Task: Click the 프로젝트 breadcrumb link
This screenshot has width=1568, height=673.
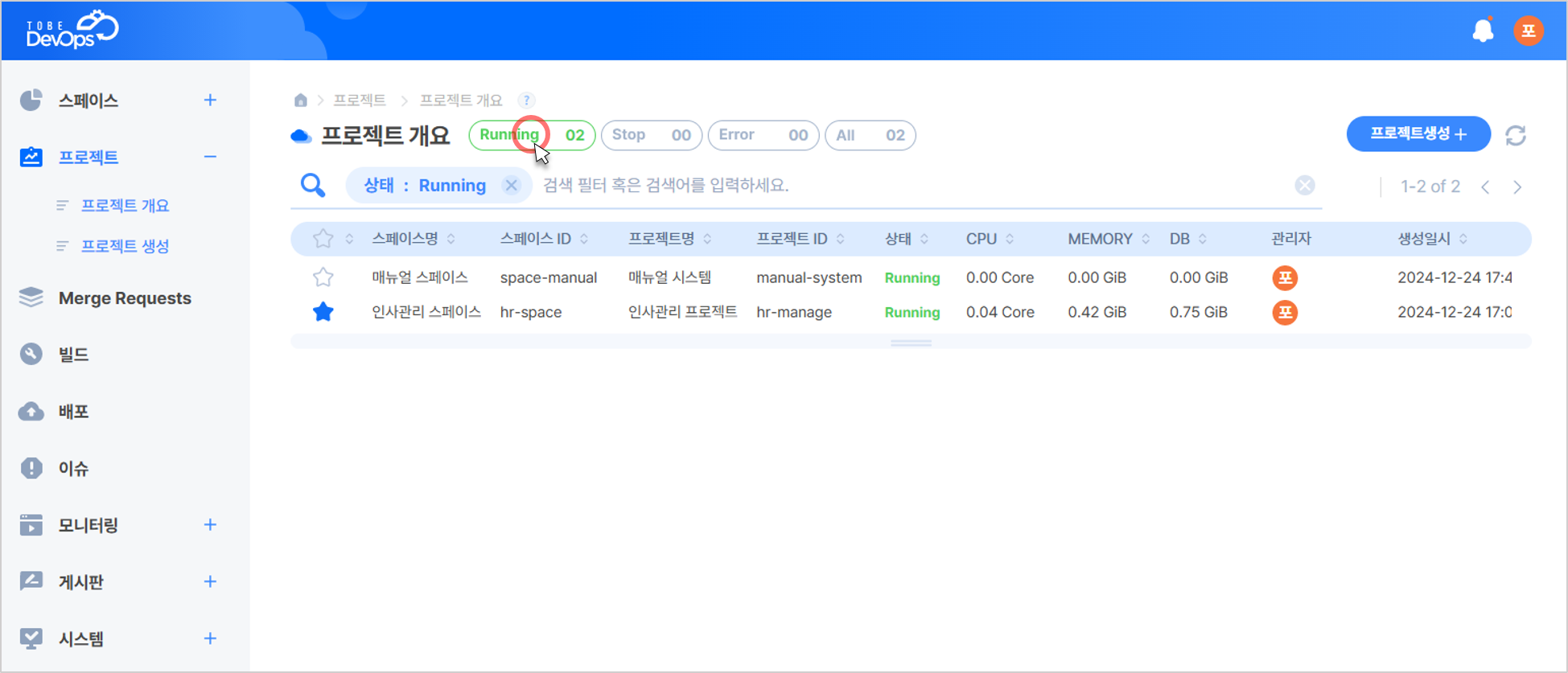Action: tap(360, 101)
